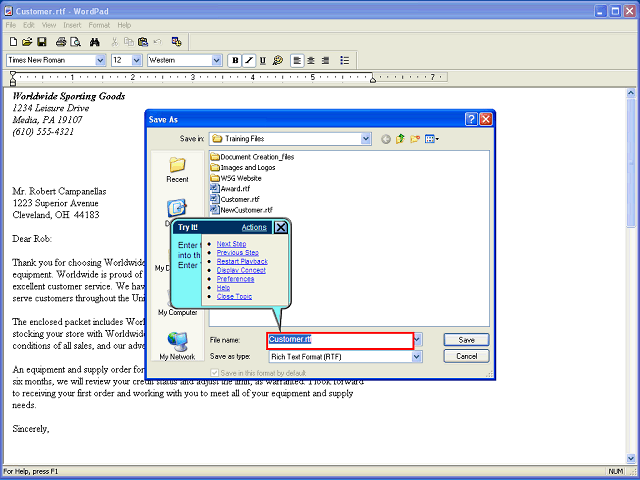Click the My Network places icon
The image size is (640, 480).
point(178,345)
